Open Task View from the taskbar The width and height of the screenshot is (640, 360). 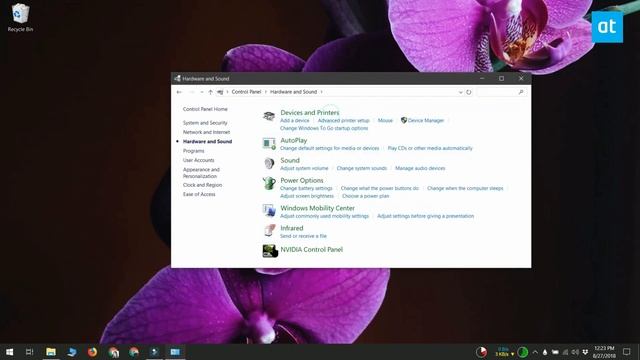click(29, 352)
